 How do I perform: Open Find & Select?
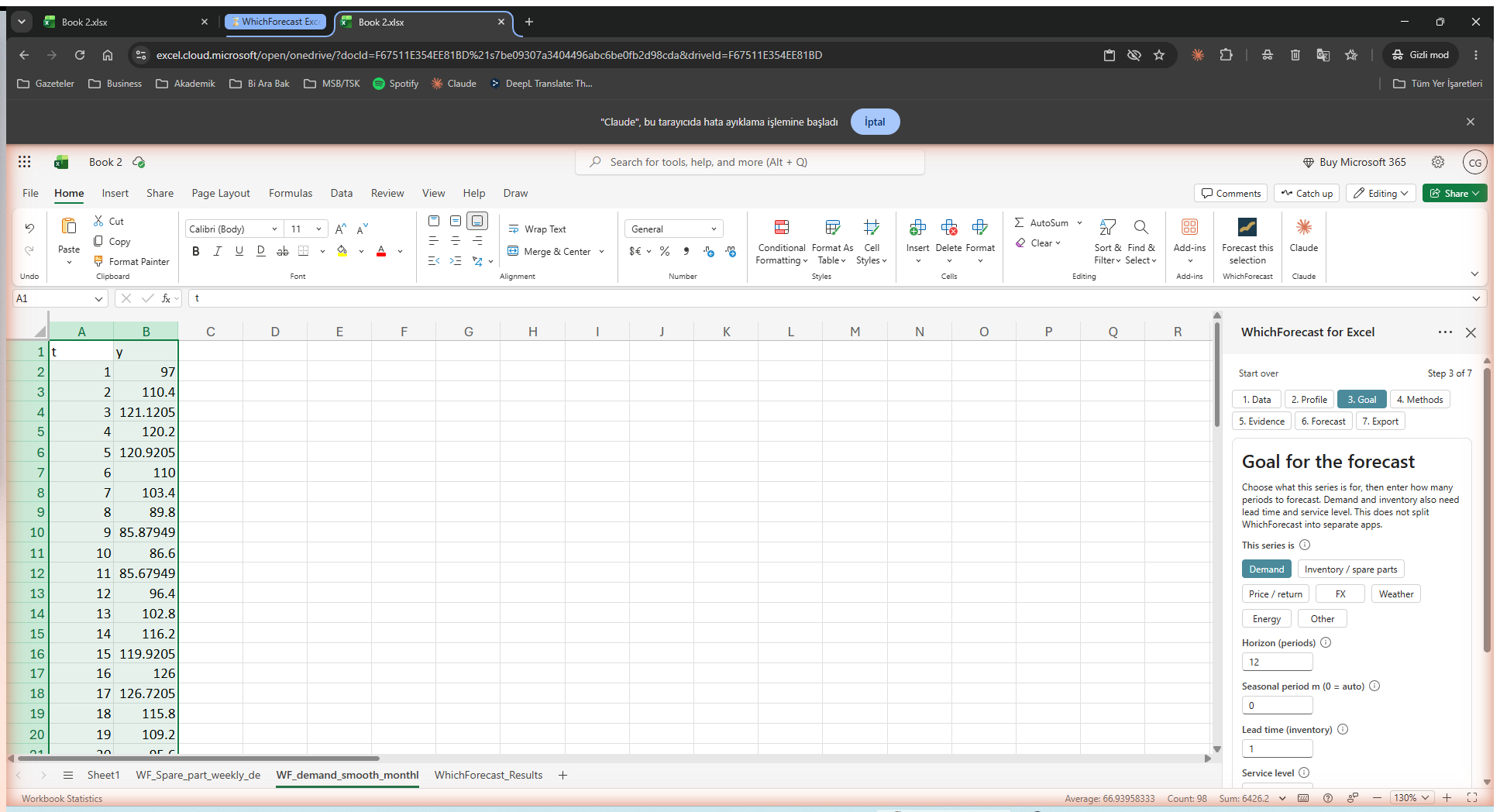pos(1140,242)
